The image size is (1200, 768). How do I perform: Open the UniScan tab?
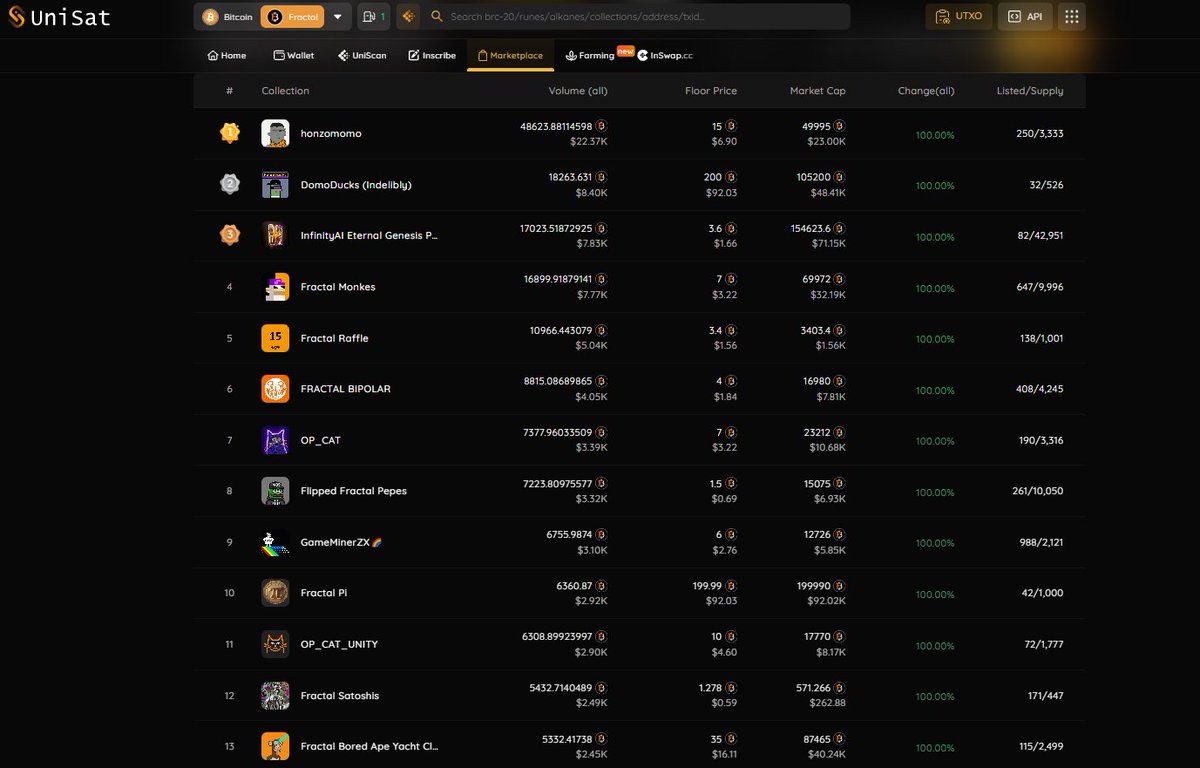click(362, 55)
